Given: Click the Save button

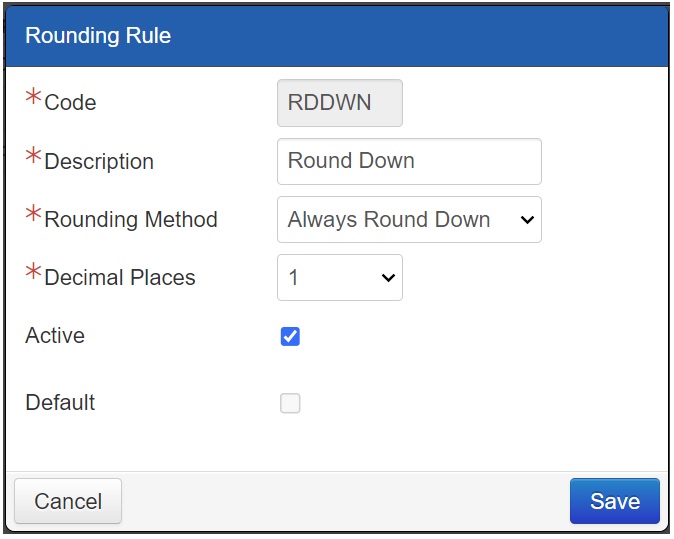Looking at the screenshot, I should pyautogui.click(x=614, y=501).
